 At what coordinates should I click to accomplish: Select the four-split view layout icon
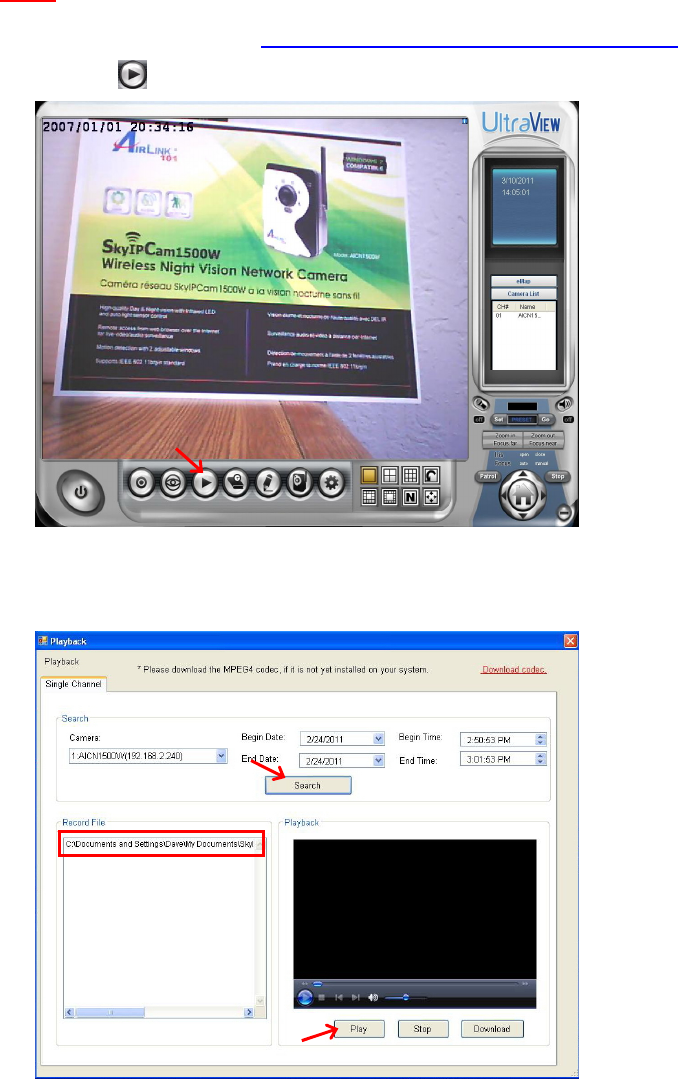390,475
